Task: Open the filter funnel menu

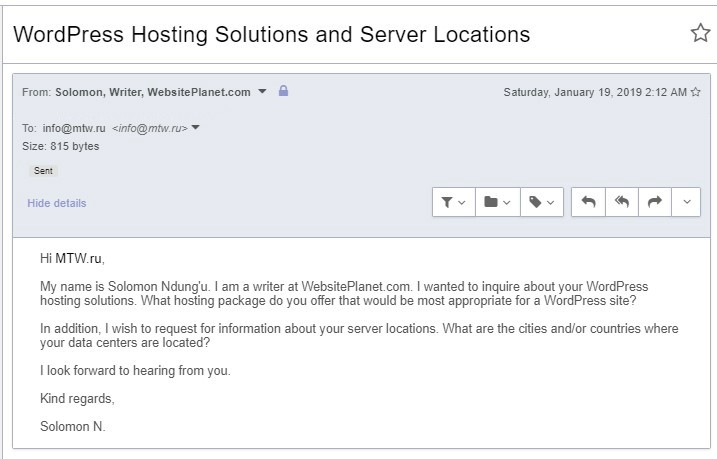Action: [454, 202]
